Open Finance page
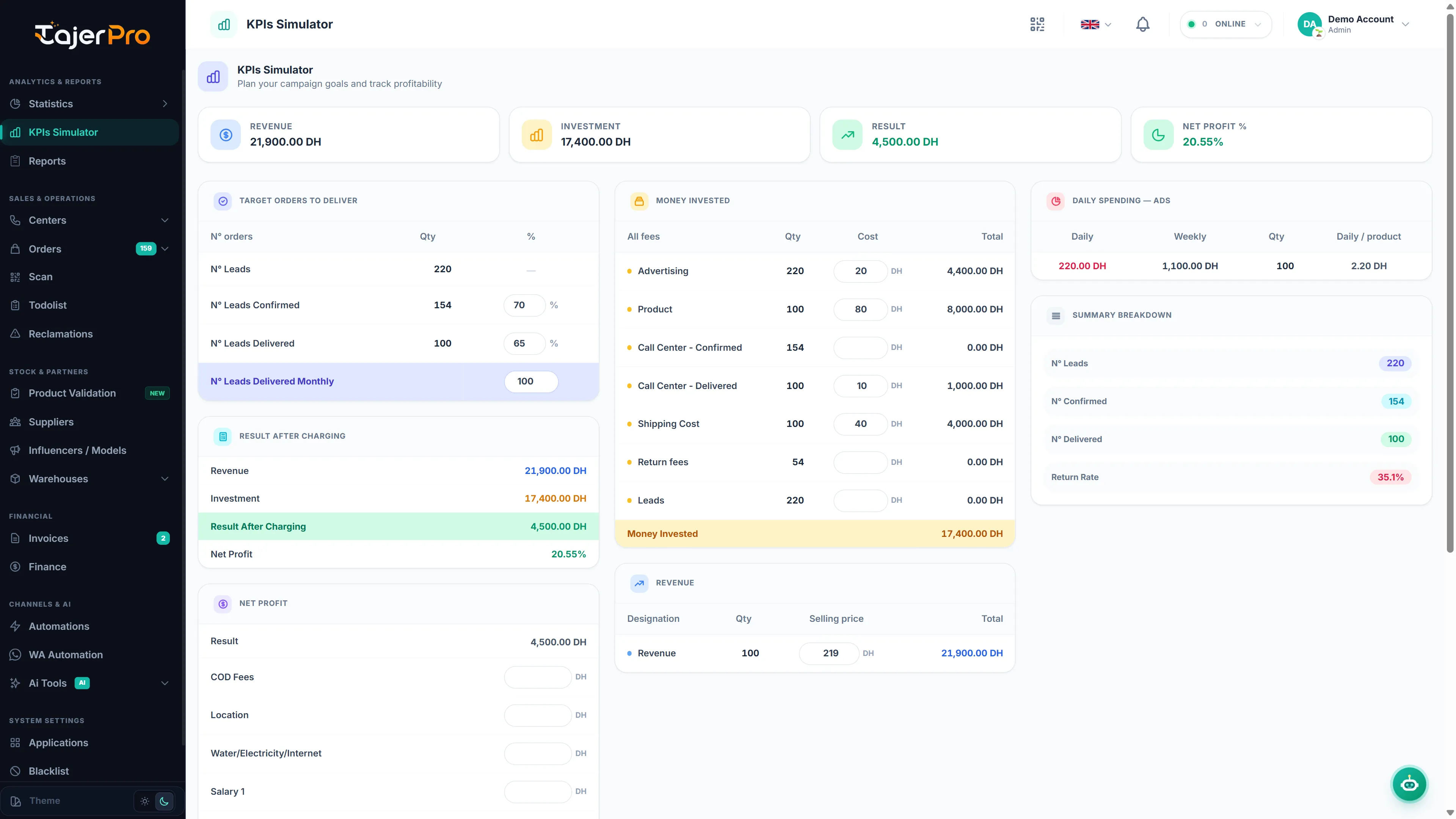 (89, 567)
